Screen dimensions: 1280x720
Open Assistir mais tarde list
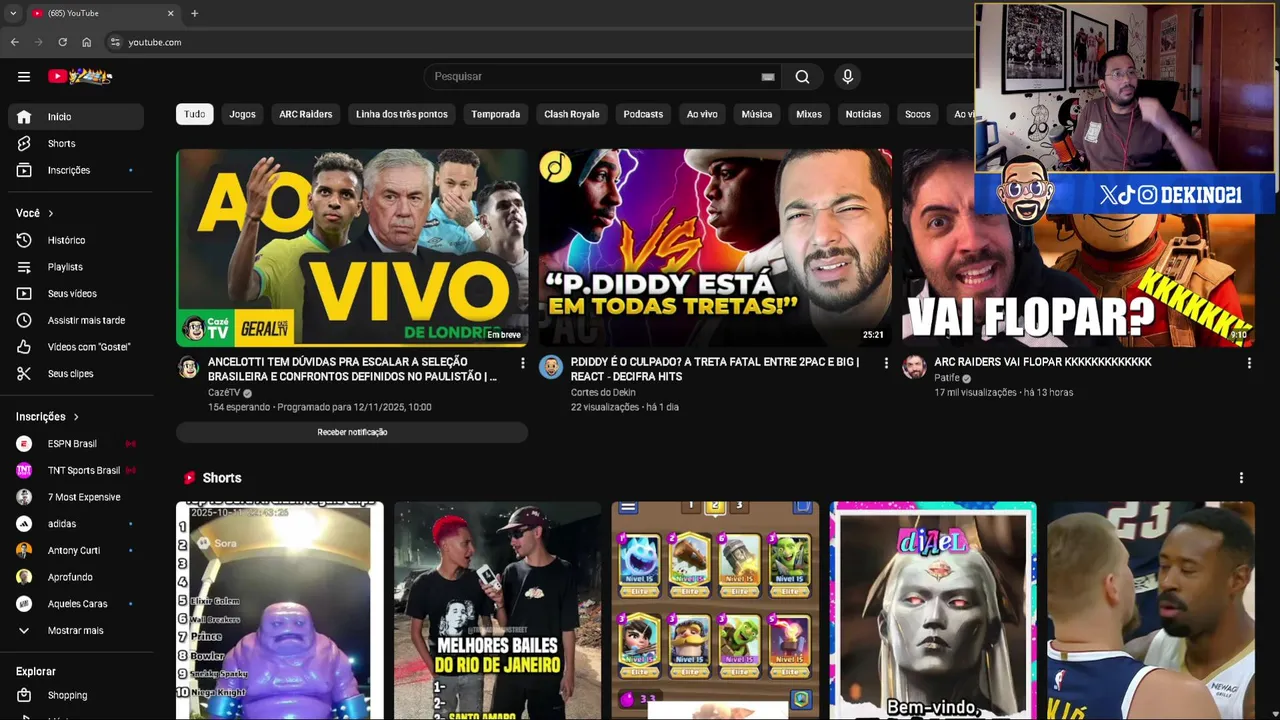coord(76,320)
